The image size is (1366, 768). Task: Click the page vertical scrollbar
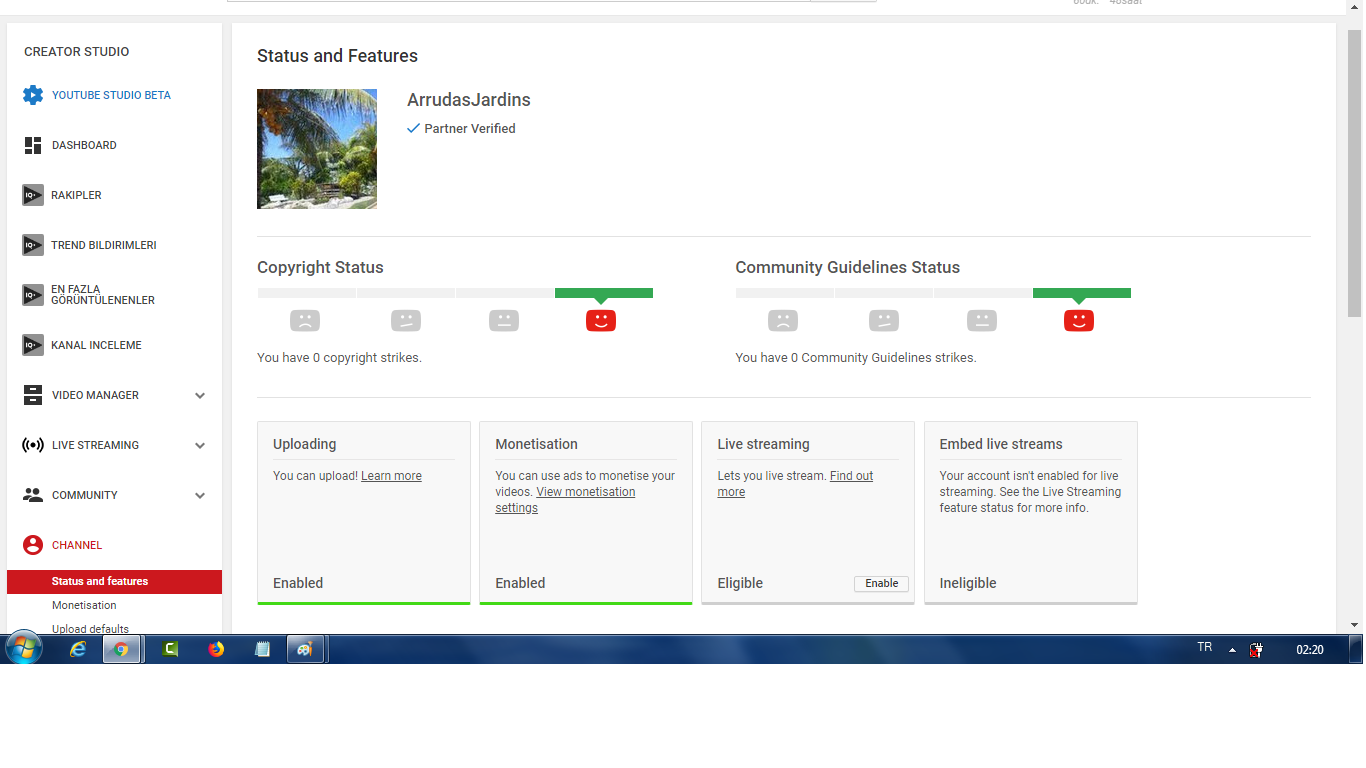pos(1354,174)
